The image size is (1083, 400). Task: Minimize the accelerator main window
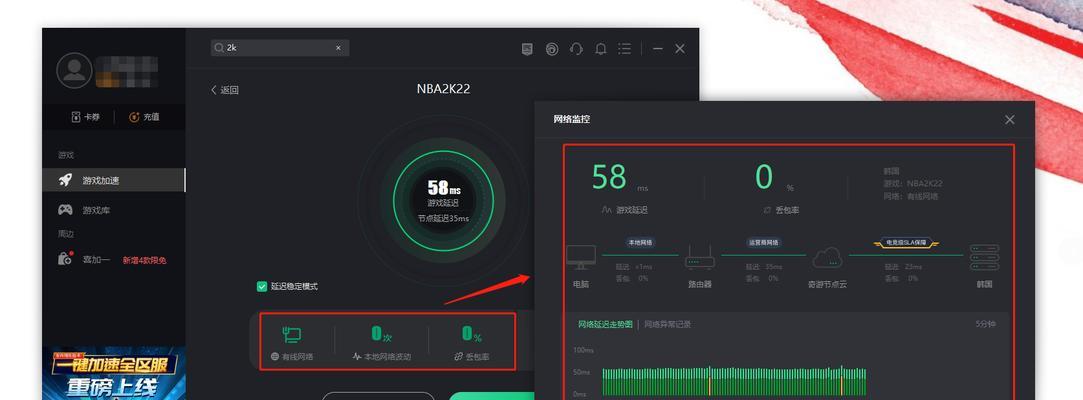click(x=658, y=49)
